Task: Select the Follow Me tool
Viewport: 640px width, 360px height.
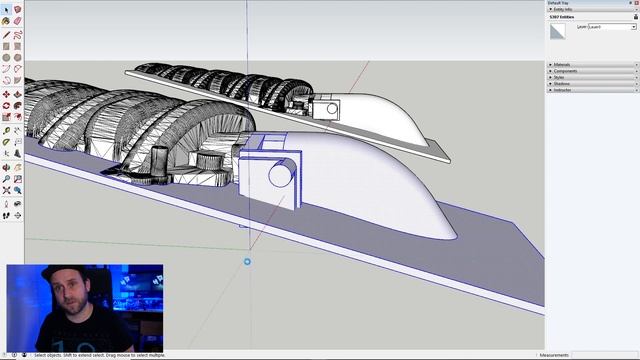Action: click(18, 106)
